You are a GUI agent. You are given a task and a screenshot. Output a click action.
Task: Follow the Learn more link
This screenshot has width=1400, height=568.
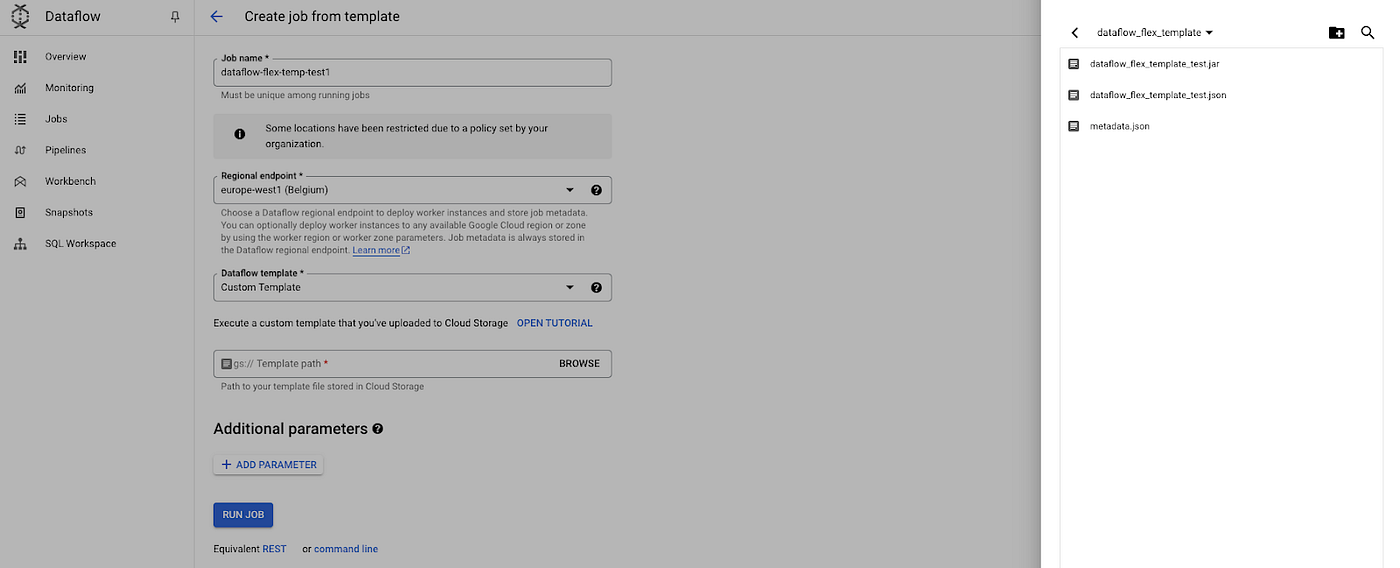point(381,250)
